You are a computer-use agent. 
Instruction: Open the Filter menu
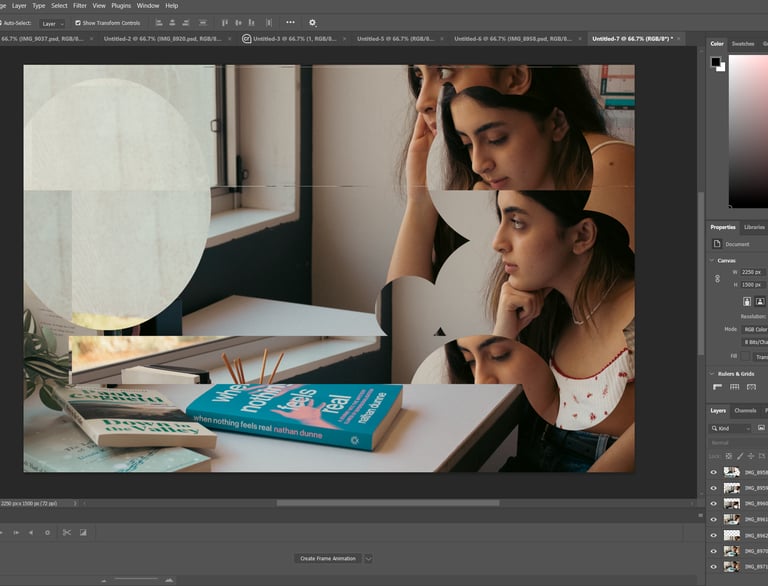pyautogui.click(x=79, y=5)
